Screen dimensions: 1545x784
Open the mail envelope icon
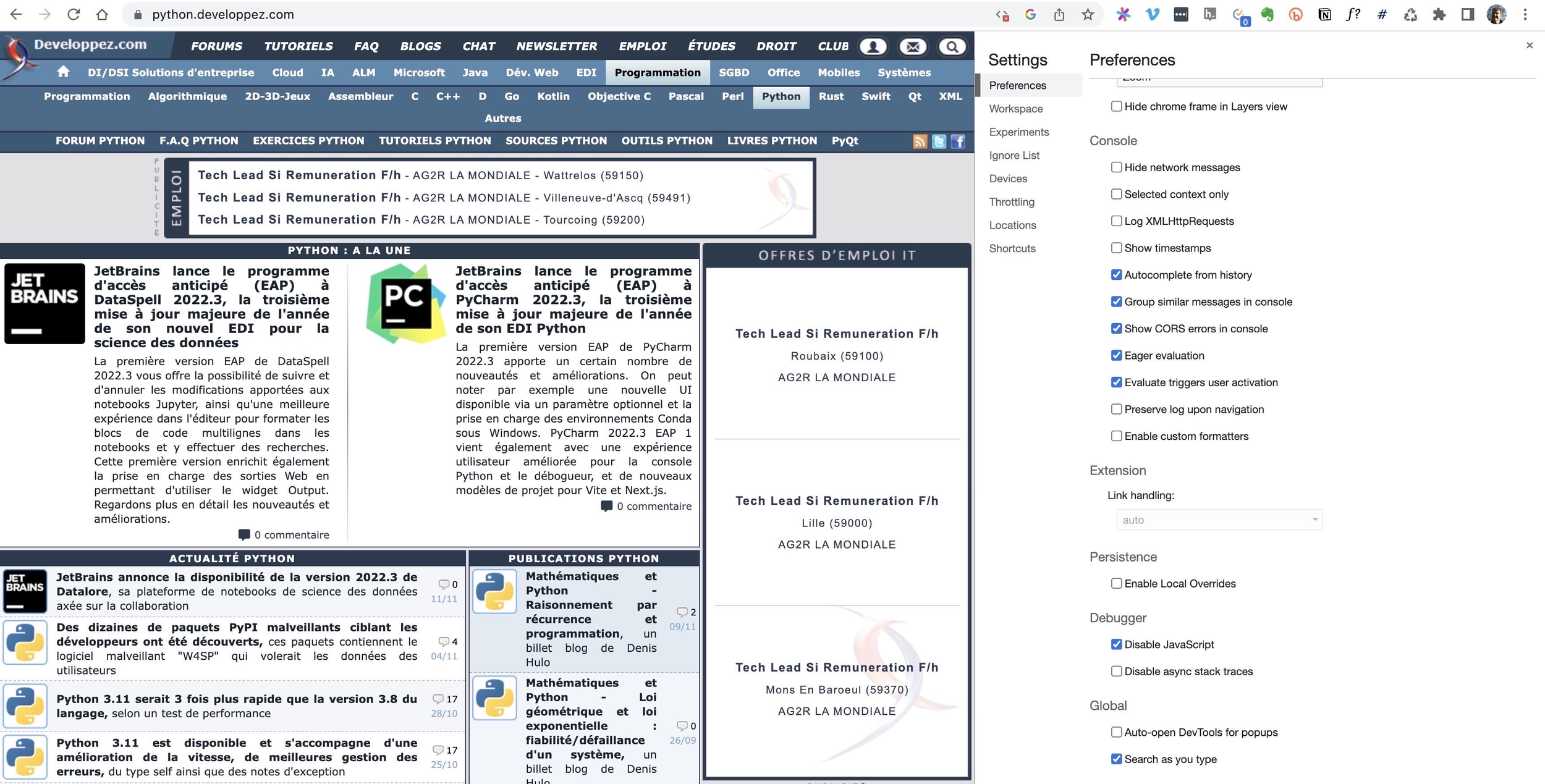pyautogui.click(x=913, y=46)
